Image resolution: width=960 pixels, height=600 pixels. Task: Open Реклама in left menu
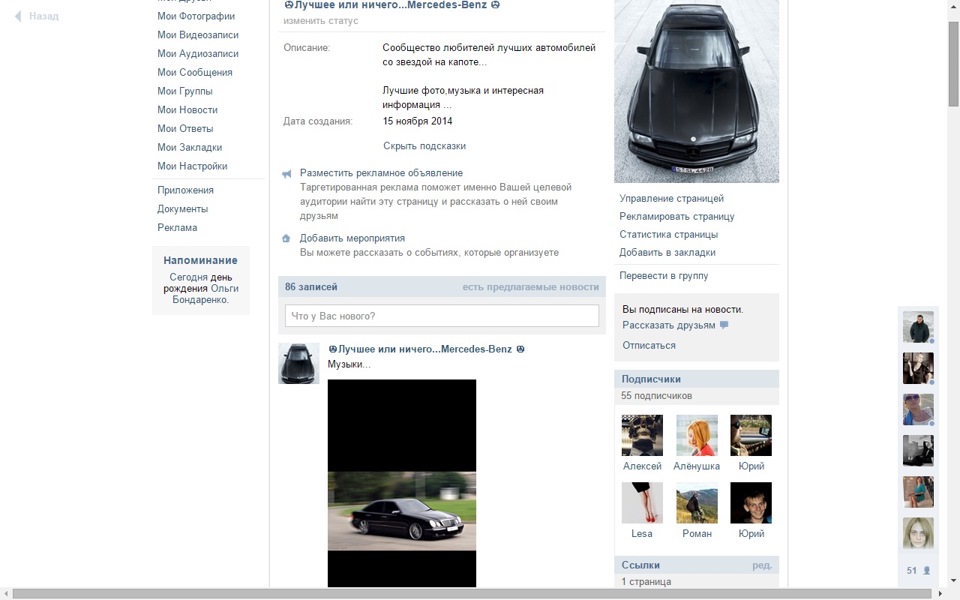pos(177,228)
